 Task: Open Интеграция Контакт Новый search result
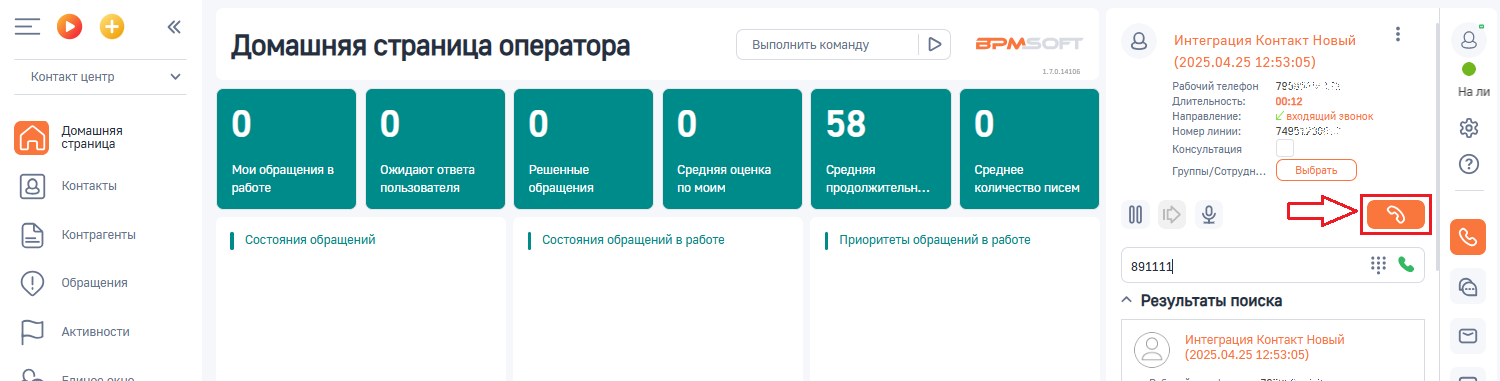tap(1265, 347)
